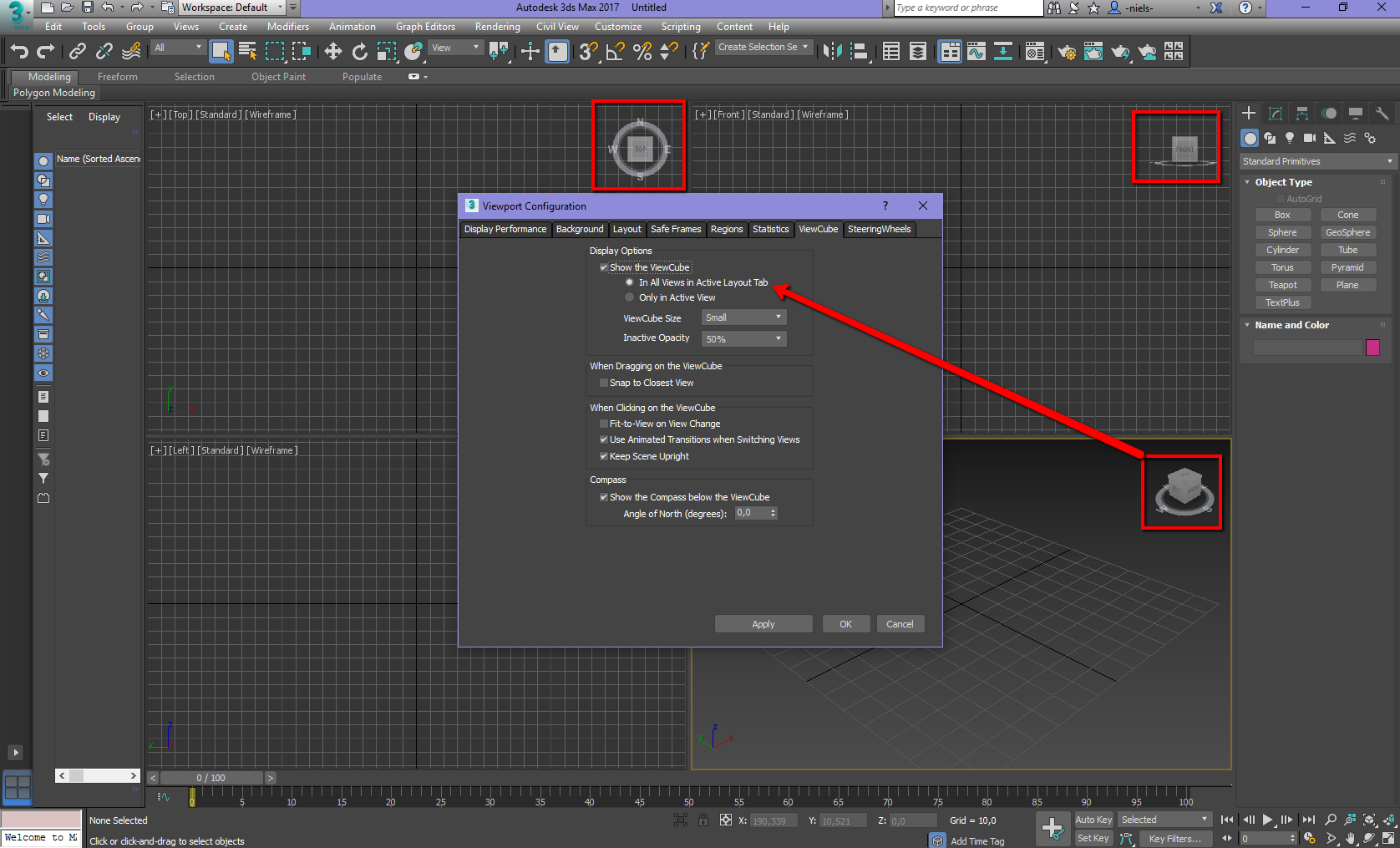The image size is (1400, 848).
Task: Select the Undo icon on the main toolbar
Action: pyautogui.click(x=18, y=51)
